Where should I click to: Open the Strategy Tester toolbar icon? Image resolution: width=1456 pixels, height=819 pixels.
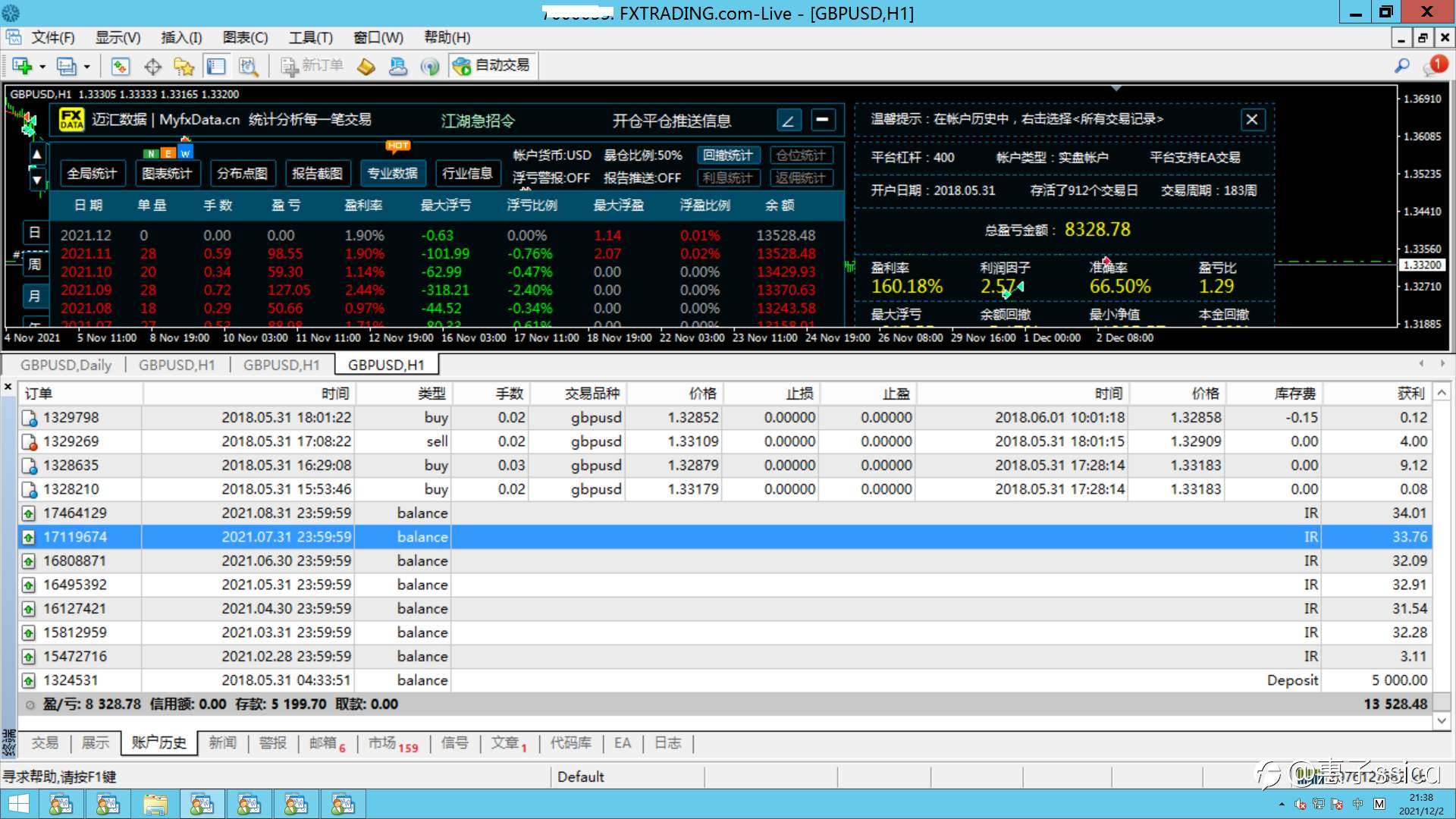[248, 67]
